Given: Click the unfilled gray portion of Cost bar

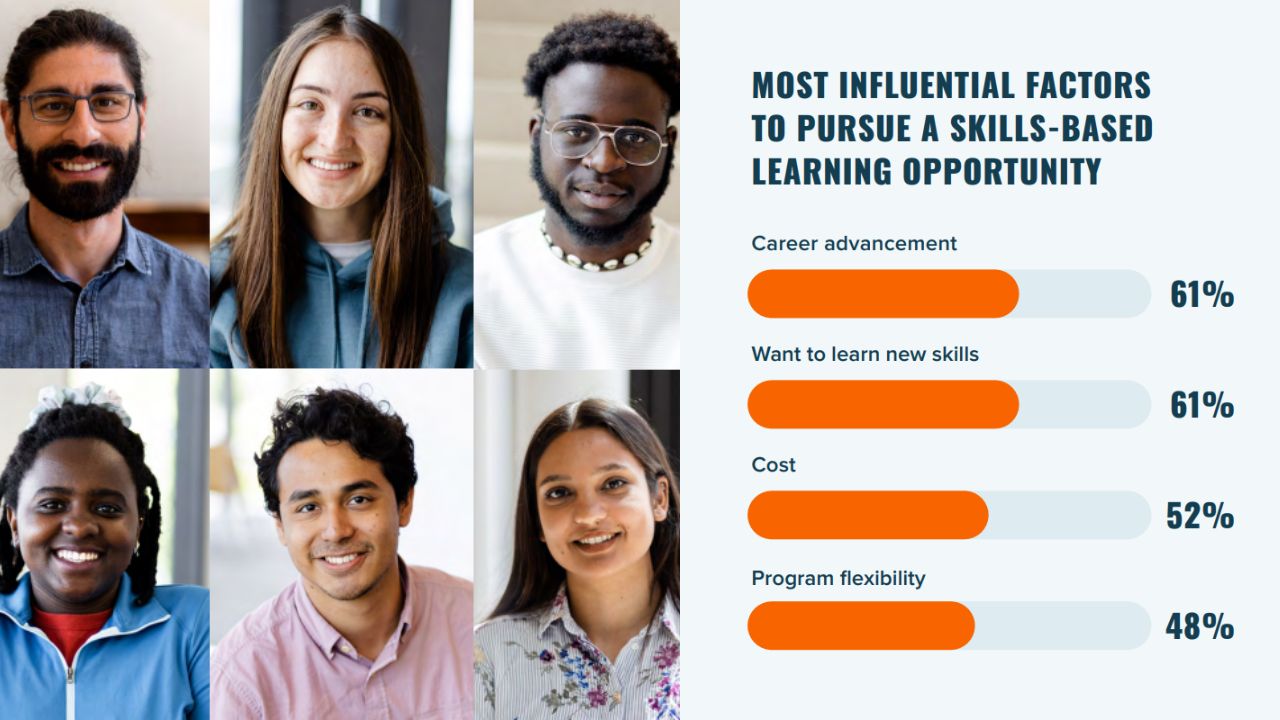Looking at the screenshot, I should (1070, 515).
